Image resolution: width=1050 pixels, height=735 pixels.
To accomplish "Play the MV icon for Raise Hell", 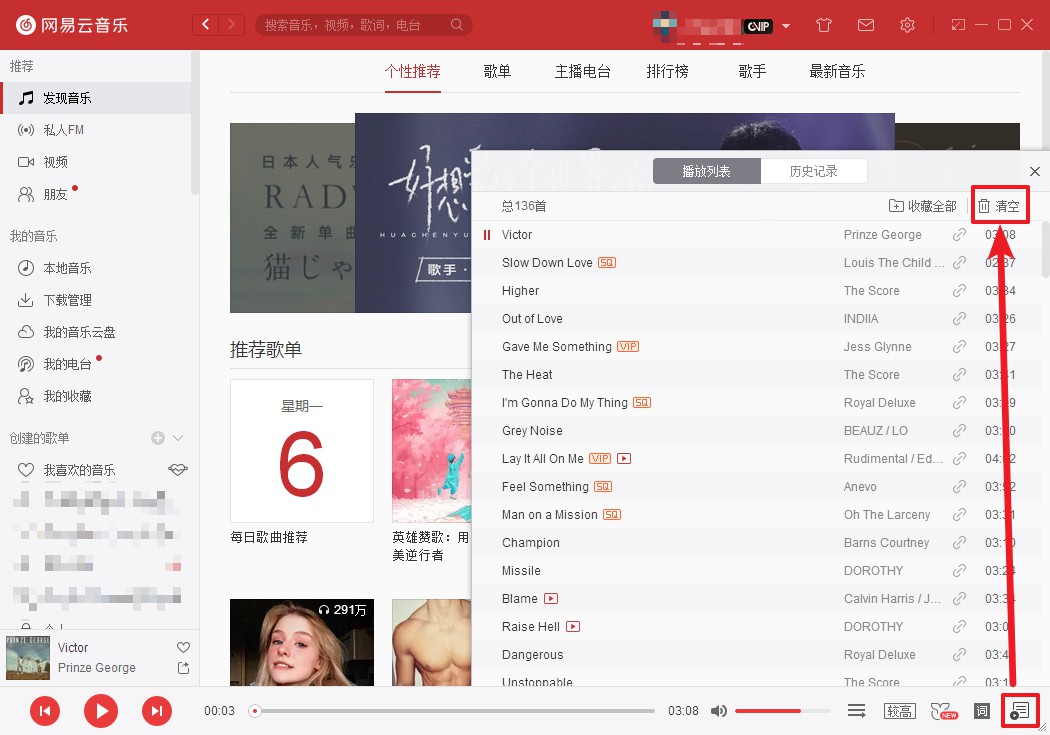I will point(573,627).
